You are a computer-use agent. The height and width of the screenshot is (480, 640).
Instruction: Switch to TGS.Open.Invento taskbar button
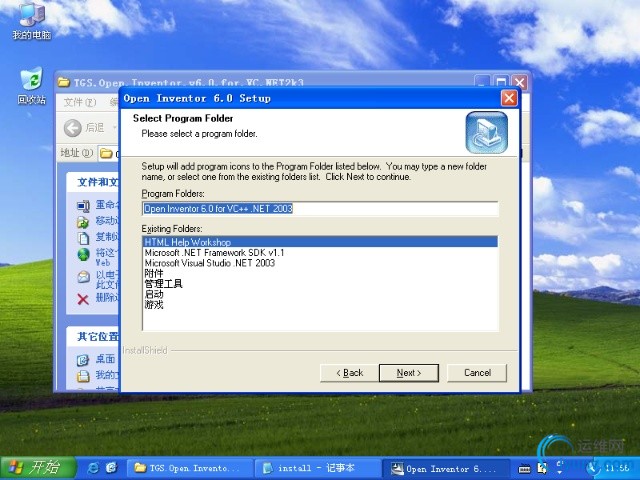pos(190,468)
